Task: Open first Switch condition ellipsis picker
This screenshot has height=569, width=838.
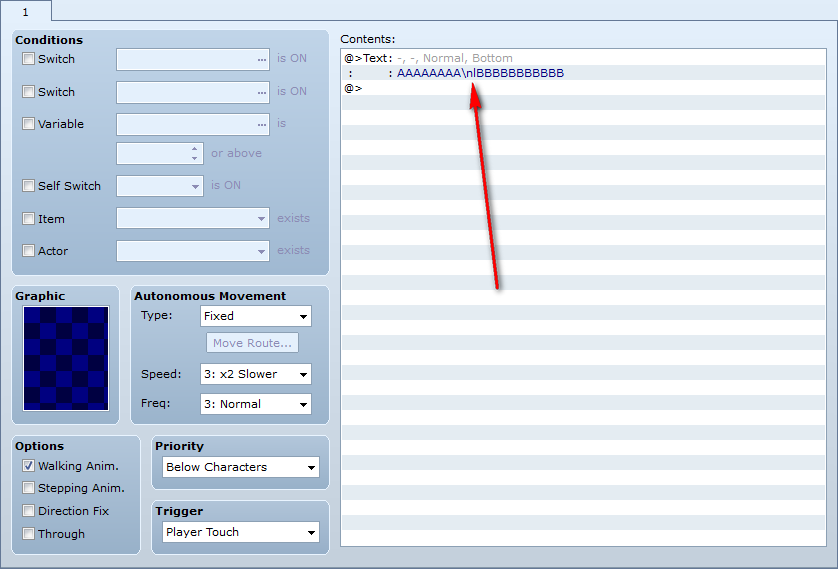Action: (x=261, y=59)
